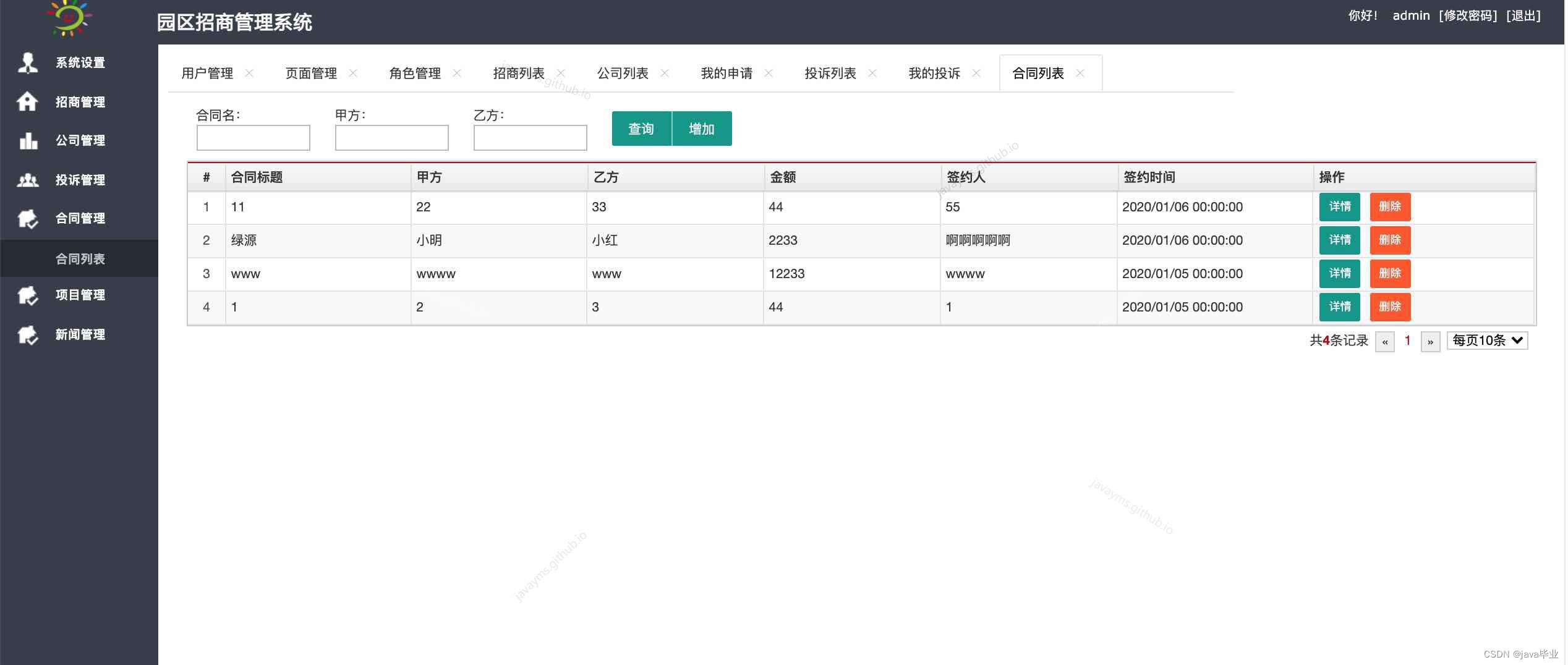Switch to the 公司列表 tab
The image size is (1568, 665).
click(623, 74)
